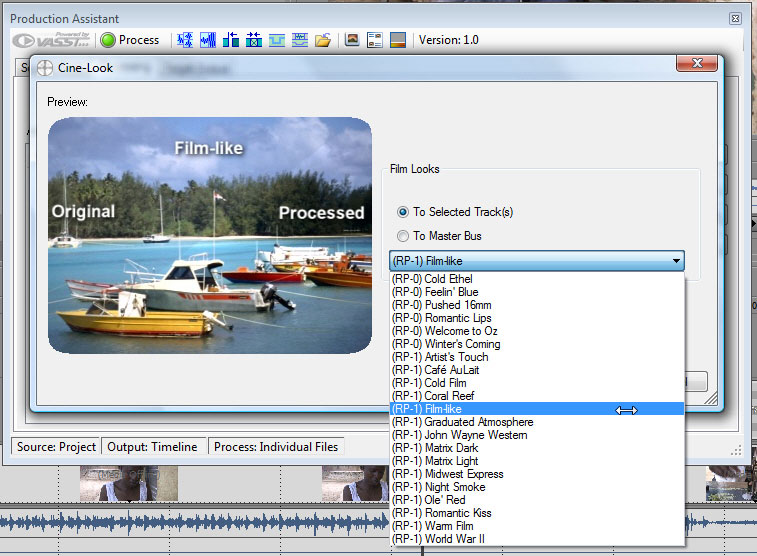Click the VASST logo in toolbar
Screen dimensions: 757x556
[x=51, y=40]
